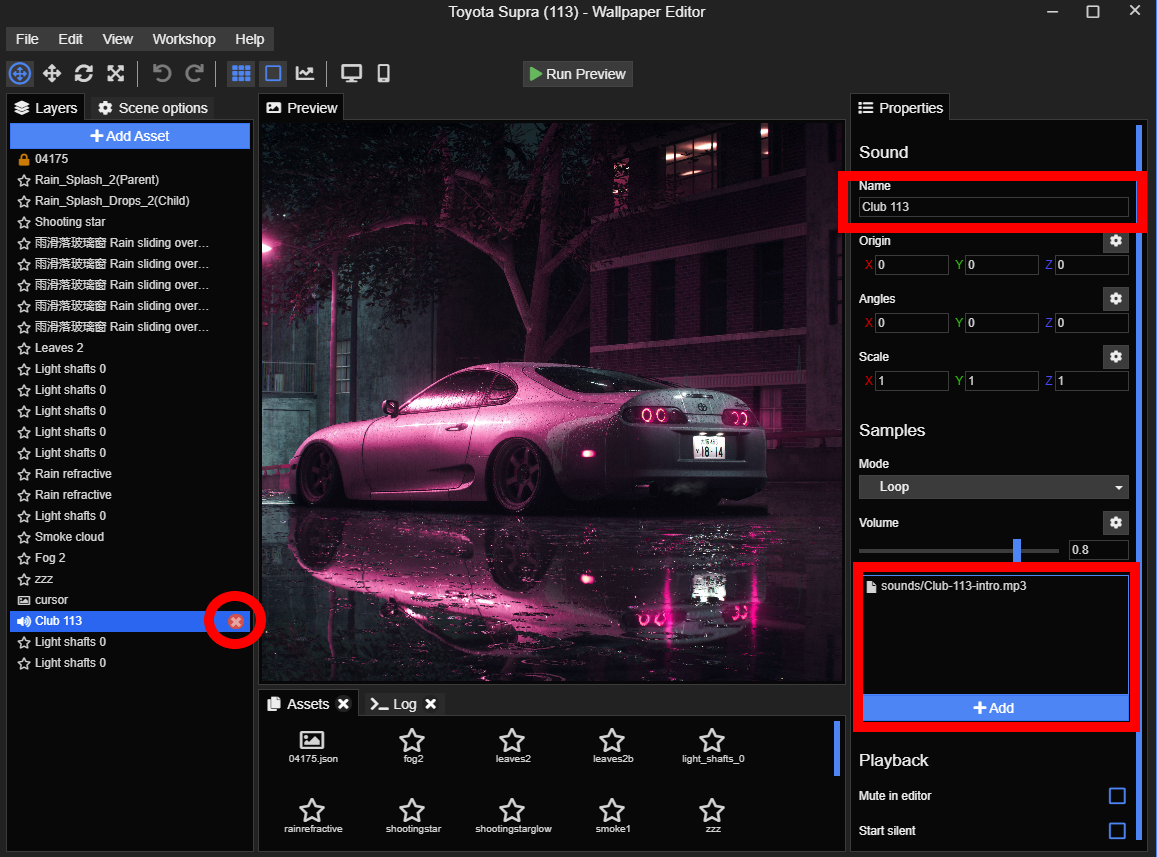
Task: Select Rain_Splash_Drops_2(Child) layer
Action: [130, 201]
